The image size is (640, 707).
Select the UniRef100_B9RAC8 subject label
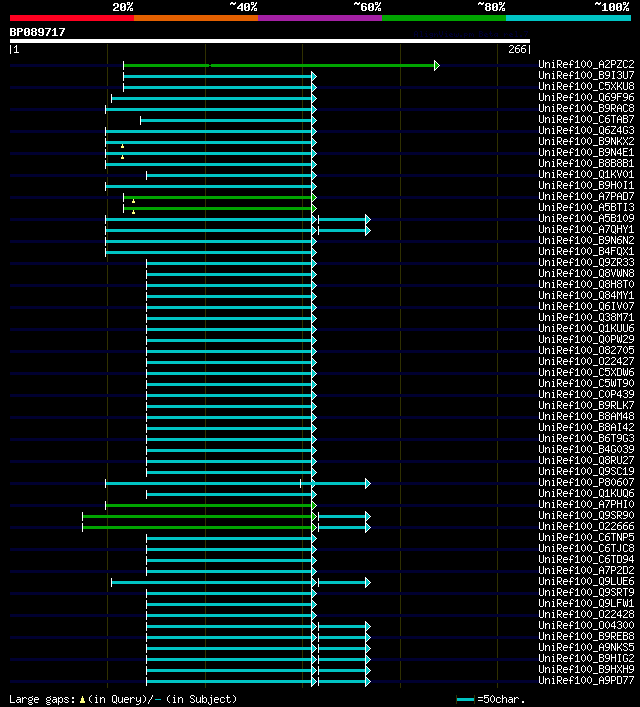pyautogui.click(x=586, y=108)
